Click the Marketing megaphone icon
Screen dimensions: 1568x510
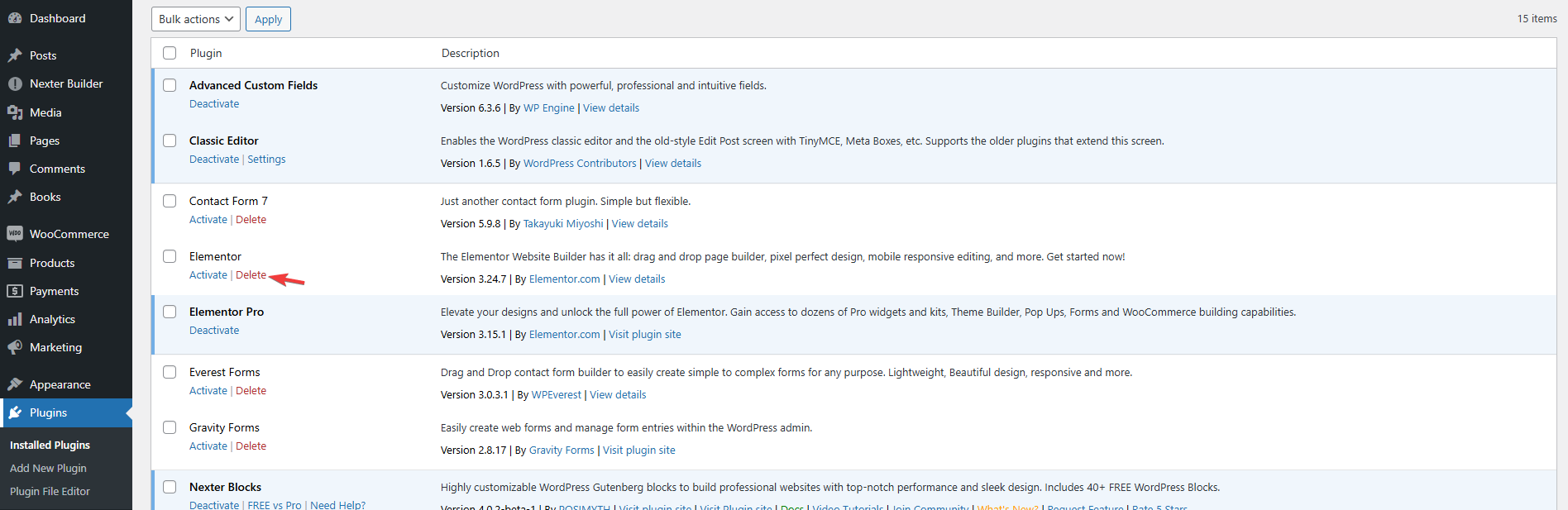click(x=15, y=347)
